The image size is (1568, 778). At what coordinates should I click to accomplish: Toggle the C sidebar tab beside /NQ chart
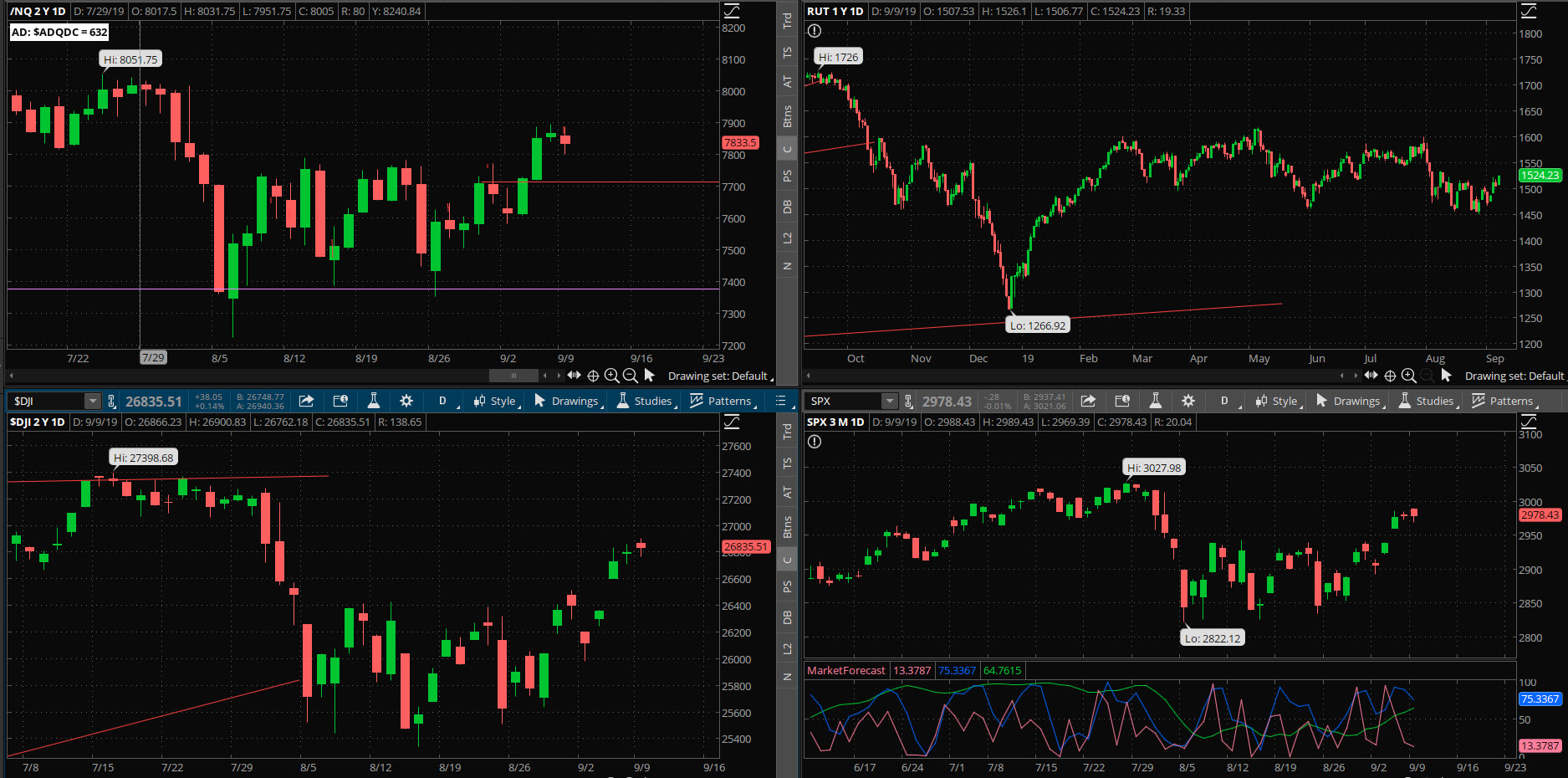[x=787, y=150]
